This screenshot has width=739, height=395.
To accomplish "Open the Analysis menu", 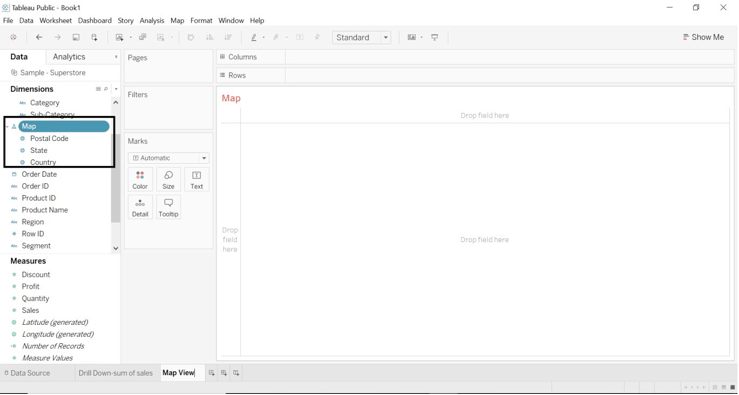I will (152, 21).
